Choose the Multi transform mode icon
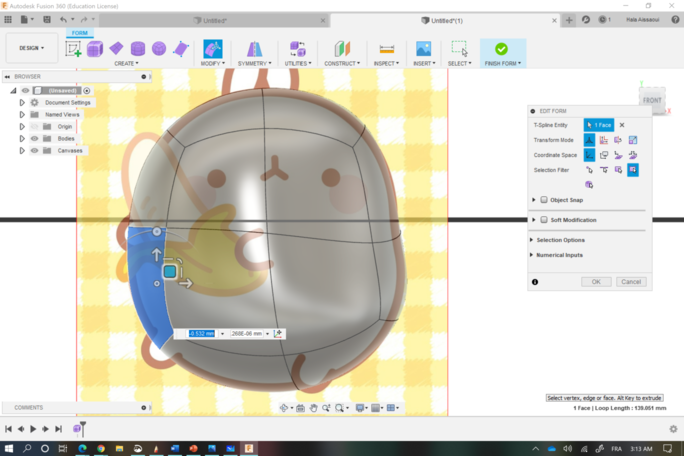684x456 pixels. (589, 140)
